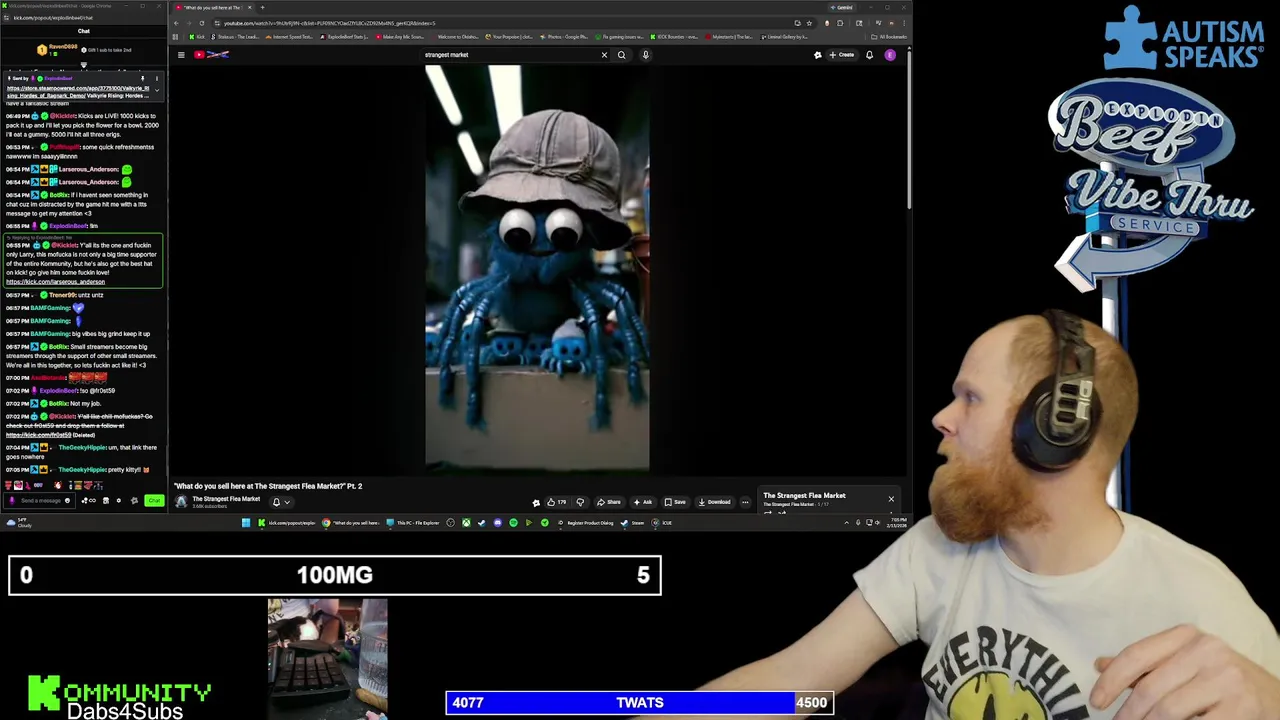The width and height of the screenshot is (1280, 720).
Task: Open the steampowered Valkyrie Rising link in chat
Action: [78, 91]
